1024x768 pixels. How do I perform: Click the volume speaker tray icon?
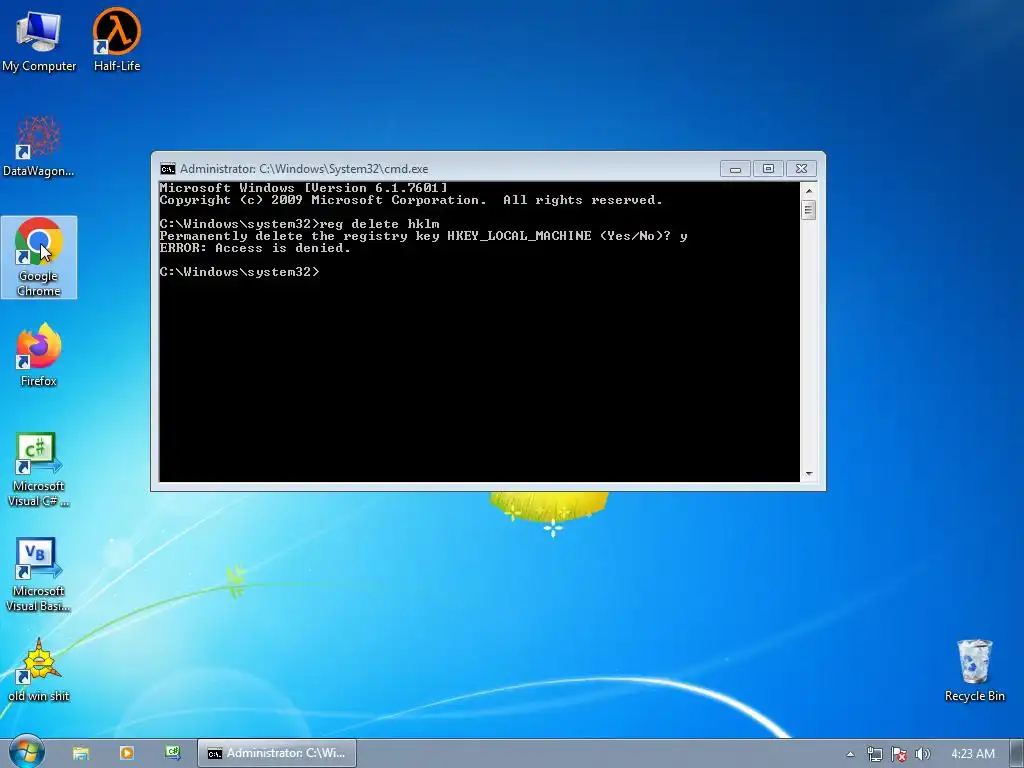(922, 754)
